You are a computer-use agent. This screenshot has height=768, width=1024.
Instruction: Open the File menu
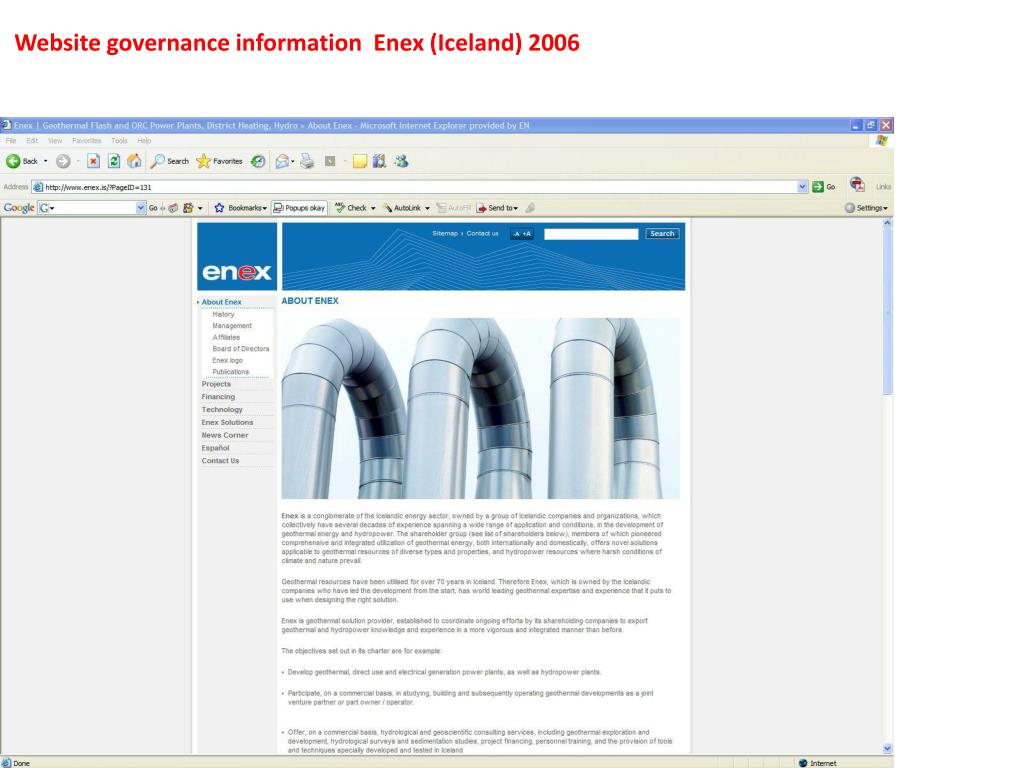pos(11,140)
